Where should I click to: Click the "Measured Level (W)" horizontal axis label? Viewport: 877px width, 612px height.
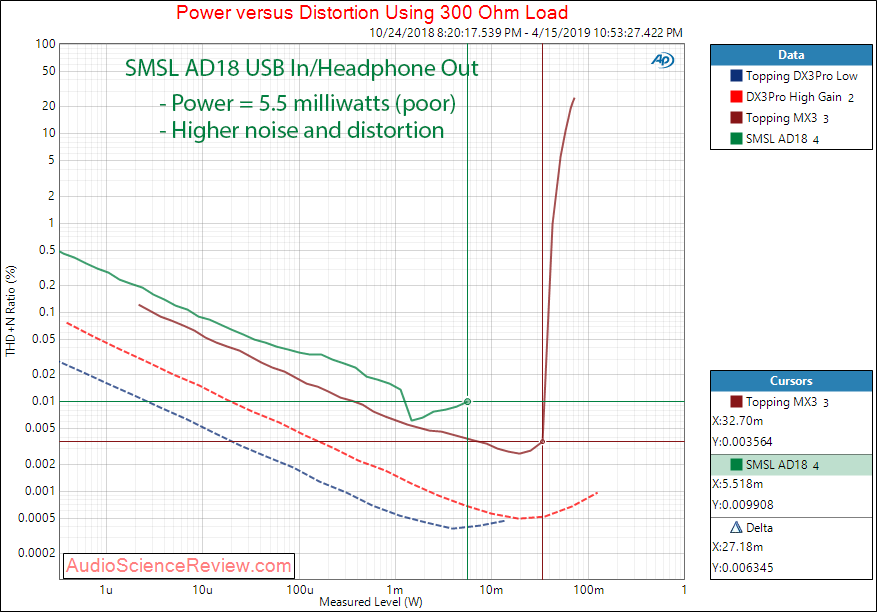(371, 602)
